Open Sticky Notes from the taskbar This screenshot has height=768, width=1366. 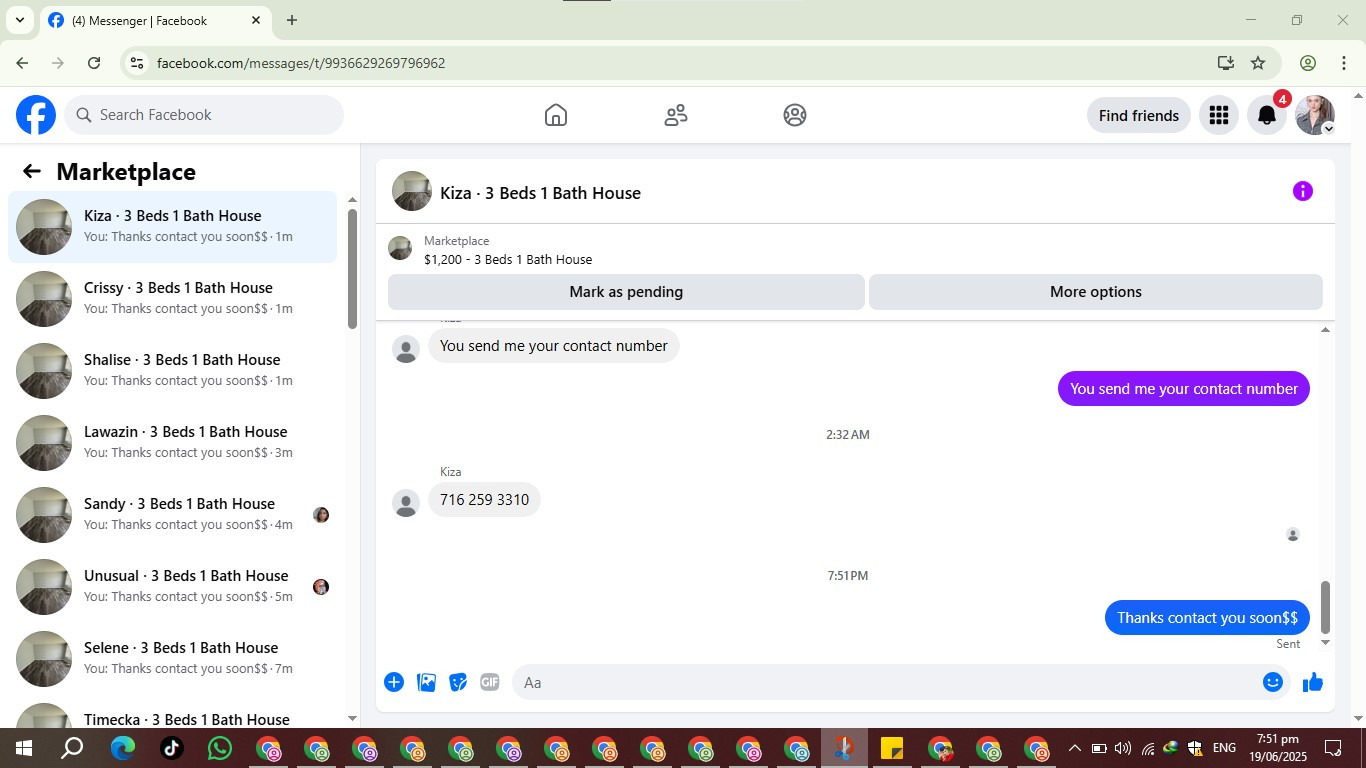(x=891, y=748)
